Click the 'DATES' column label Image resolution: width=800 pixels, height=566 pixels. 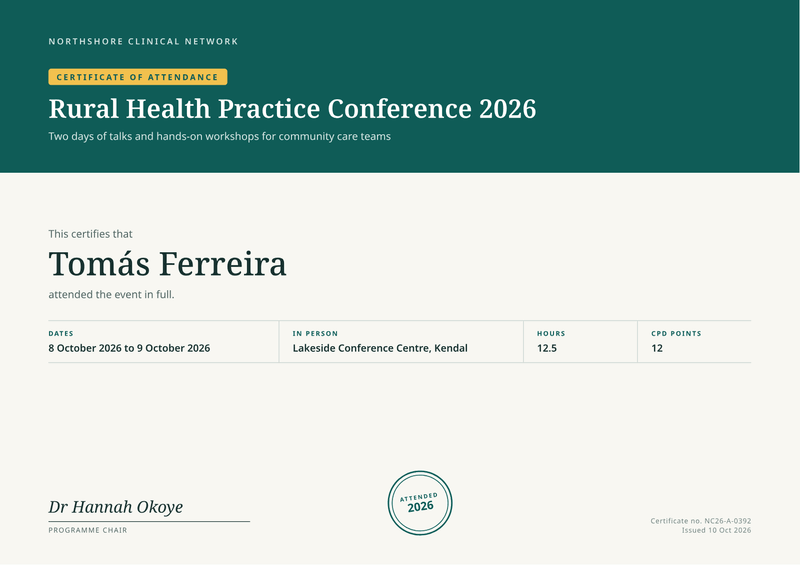(61, 333)
